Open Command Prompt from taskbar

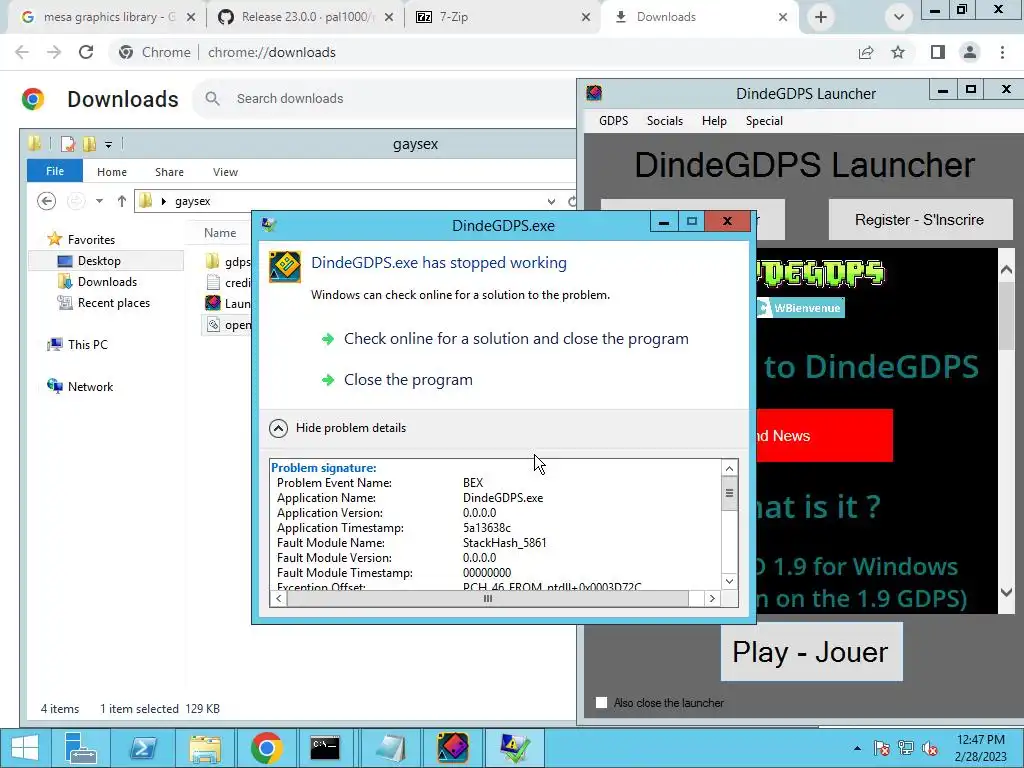coord(325,748)
